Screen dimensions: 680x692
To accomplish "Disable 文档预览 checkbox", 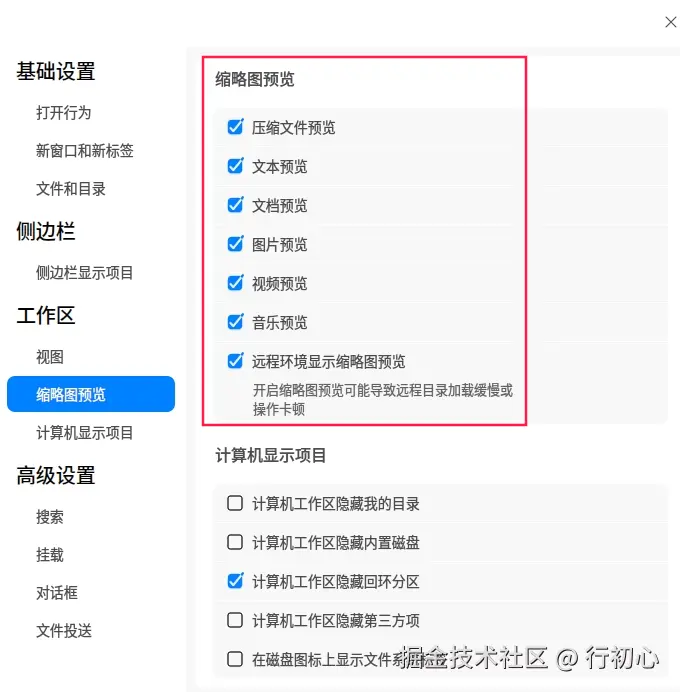I will tap(235, 205).
